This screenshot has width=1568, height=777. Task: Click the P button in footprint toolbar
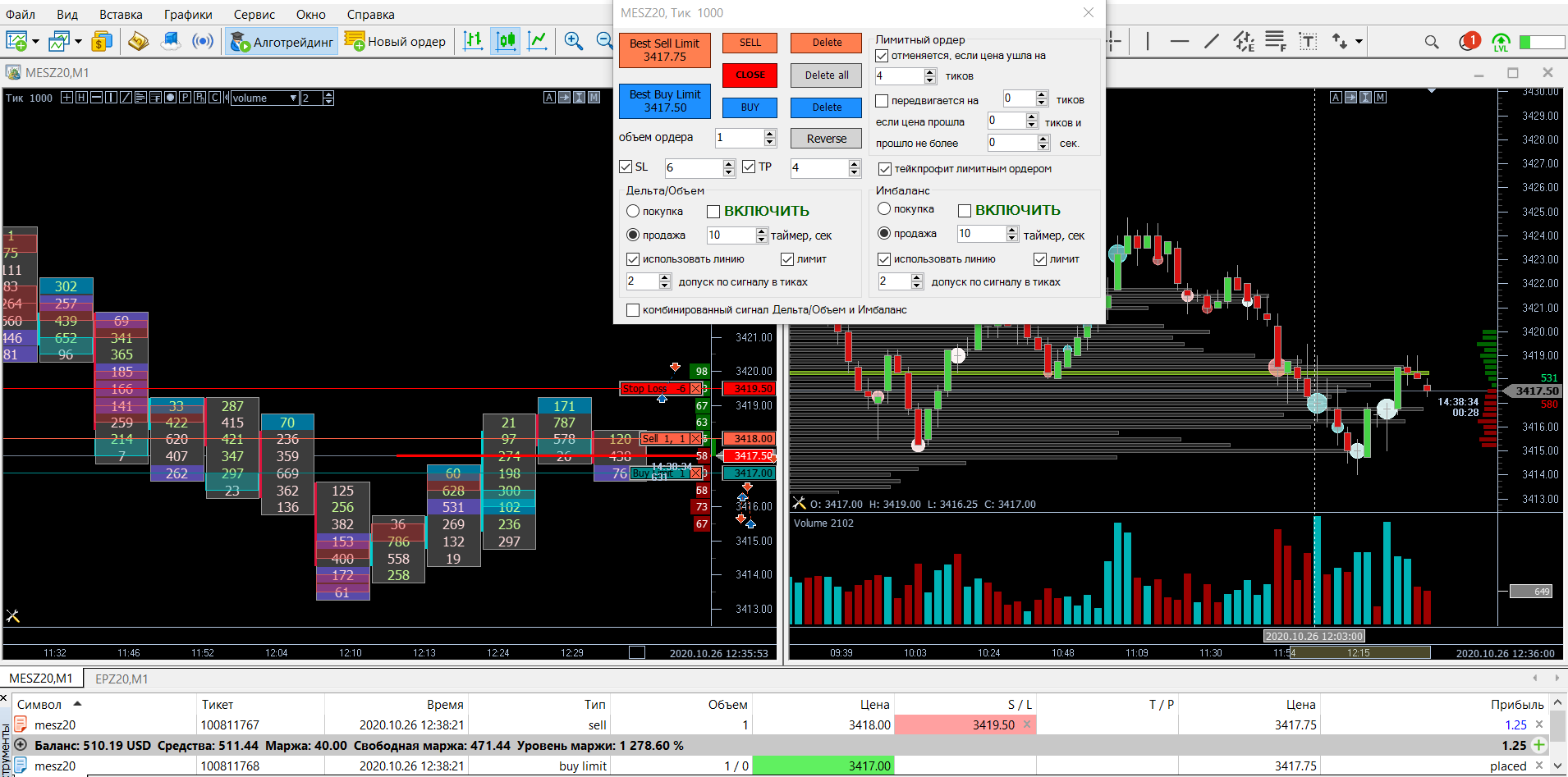[x=185, y=98]
